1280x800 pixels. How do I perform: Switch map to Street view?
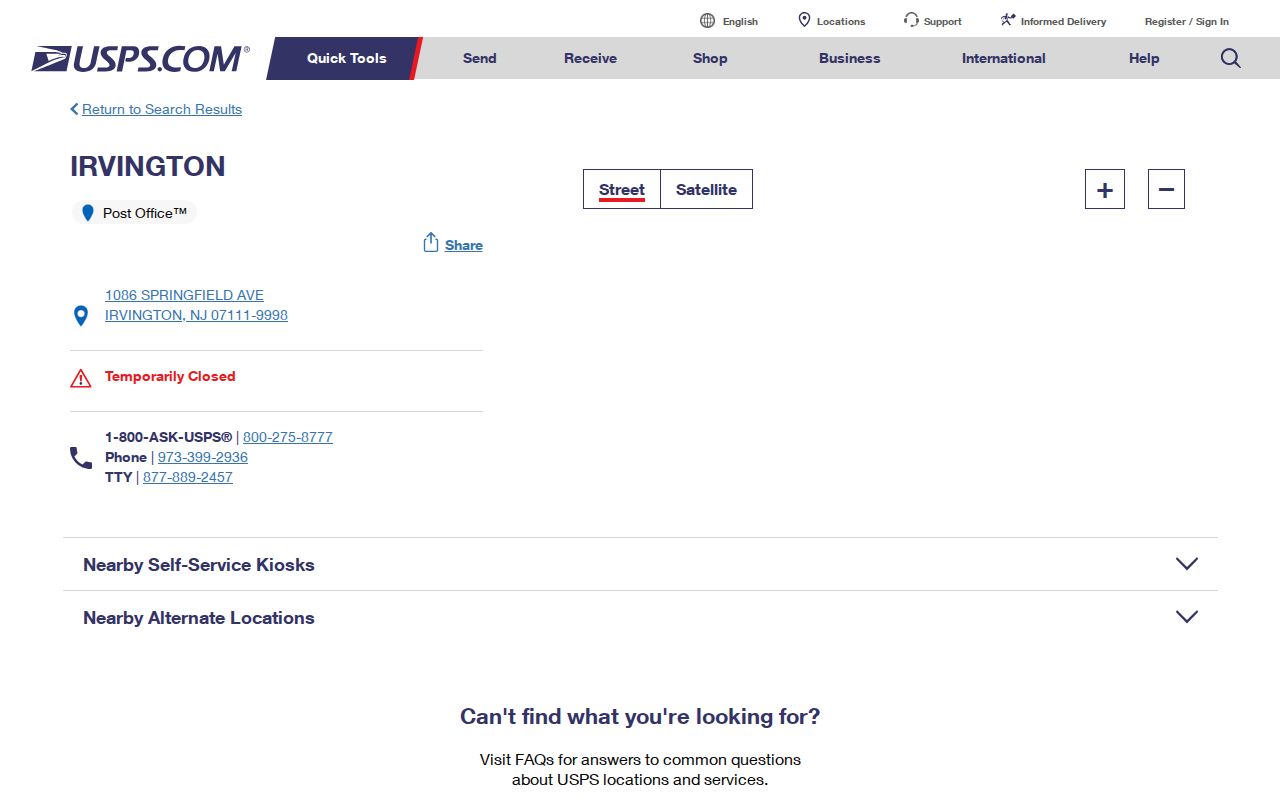coord(622,189)
